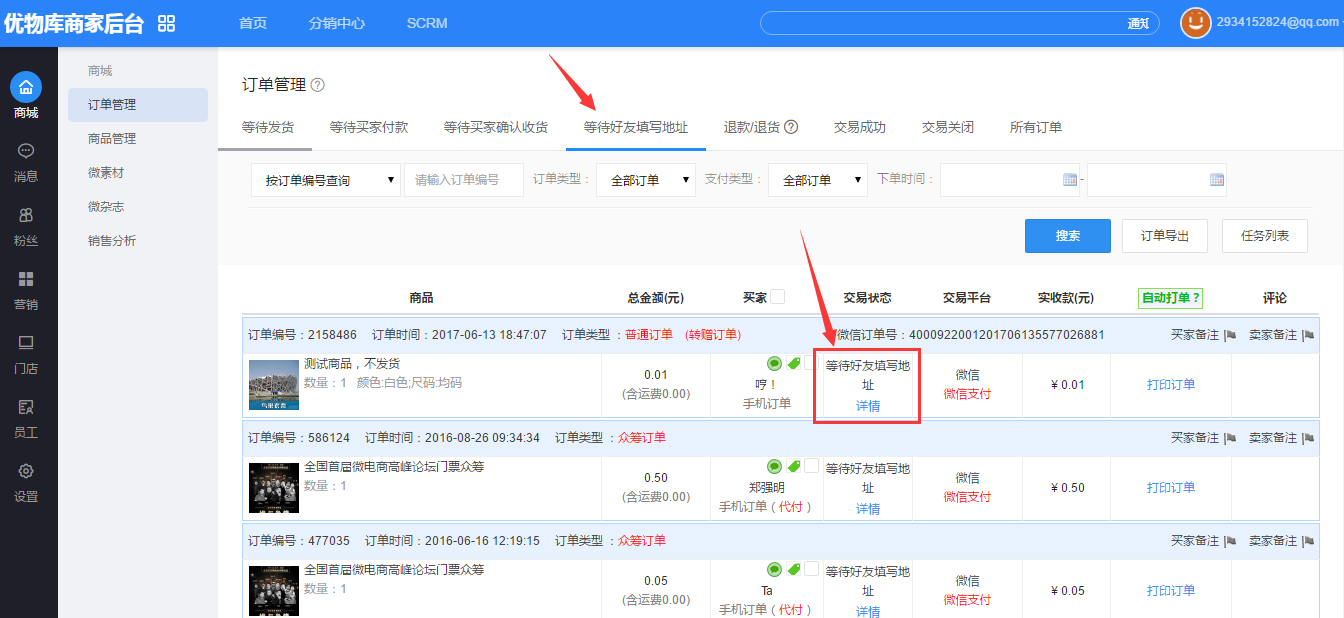Screen dimensions: 1344x618
Task: Click 打印订单 link for order 586124
Action: (1170, 488)
